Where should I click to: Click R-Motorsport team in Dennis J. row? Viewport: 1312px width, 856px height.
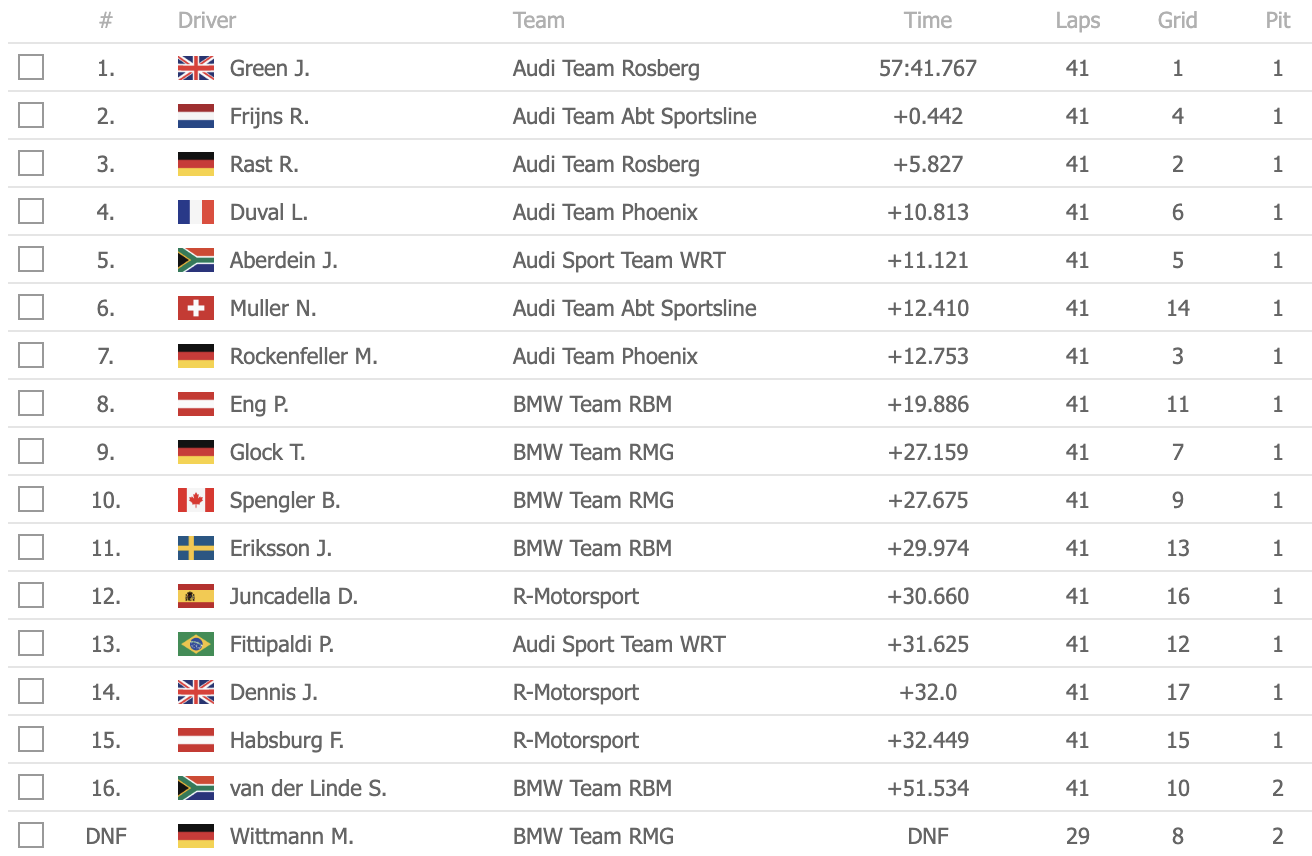click(575, 692)
